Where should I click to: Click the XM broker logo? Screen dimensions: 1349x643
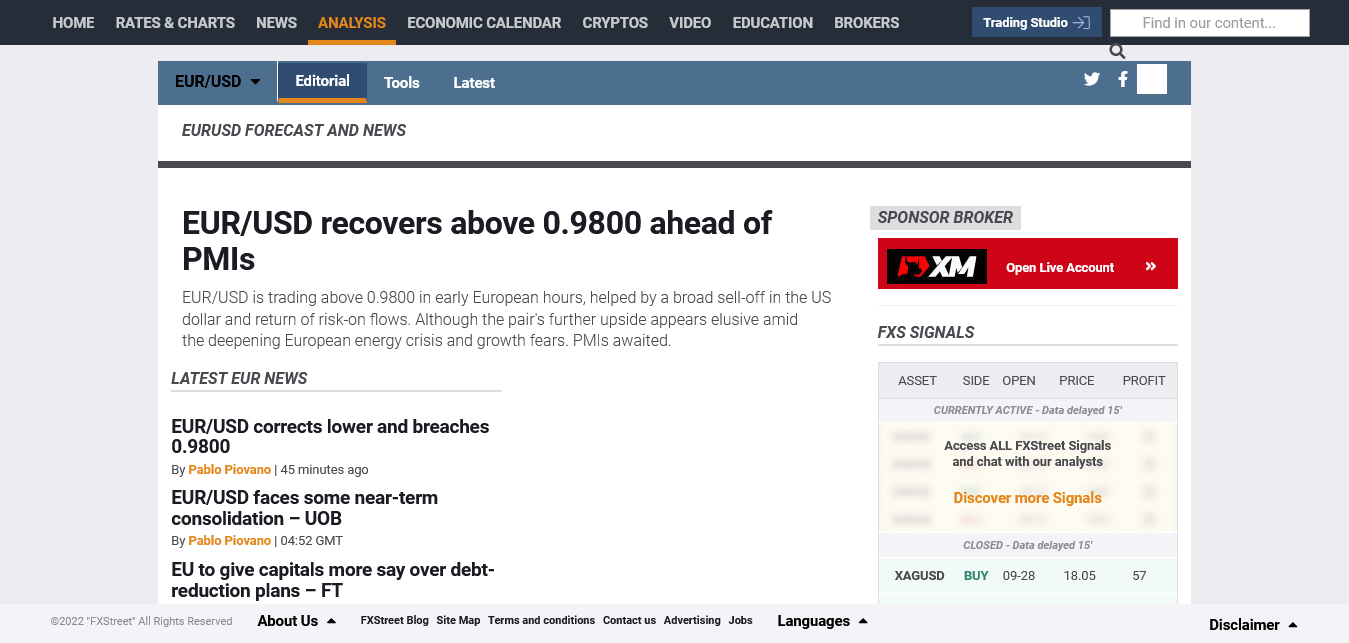coord(937,267)
